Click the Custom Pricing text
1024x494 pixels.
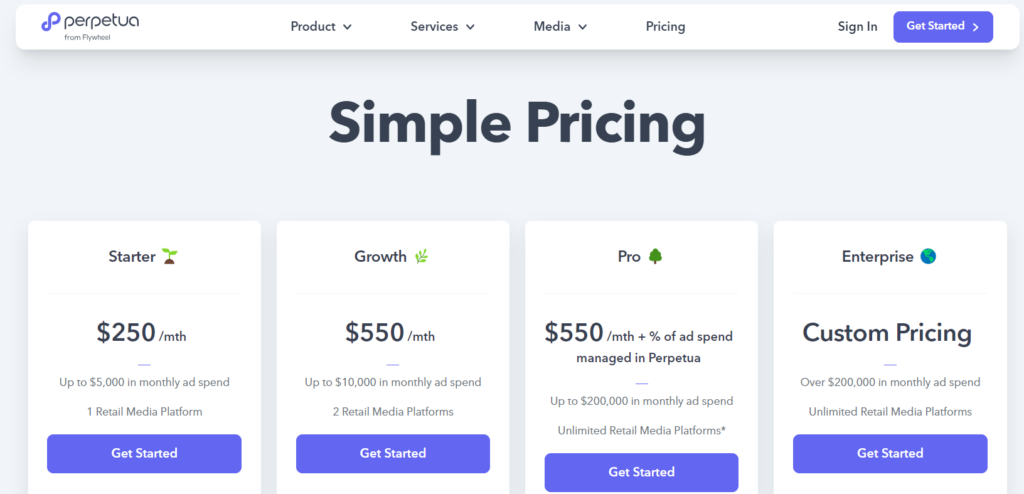point(887,333)
